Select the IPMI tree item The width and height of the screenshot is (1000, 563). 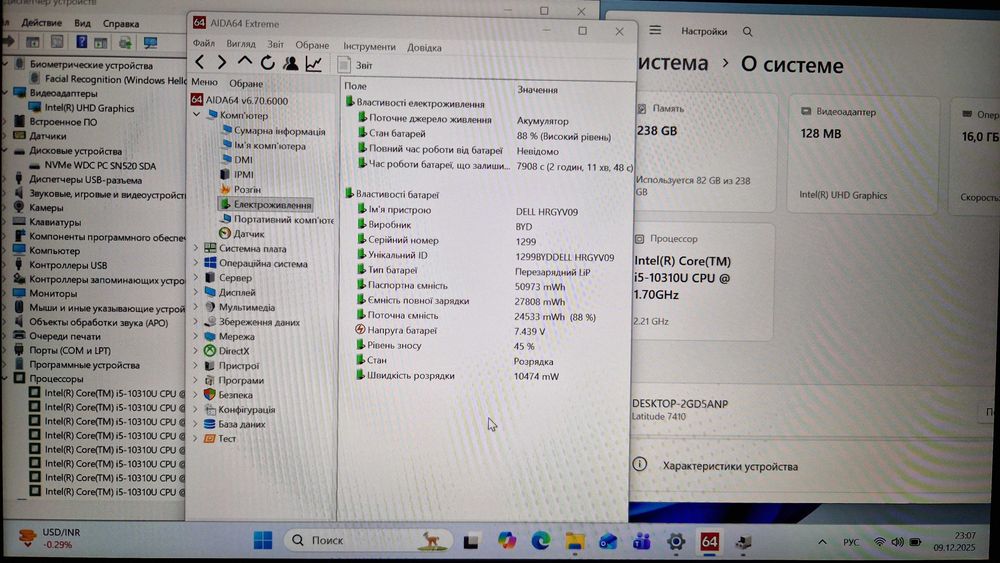(237, 174)
